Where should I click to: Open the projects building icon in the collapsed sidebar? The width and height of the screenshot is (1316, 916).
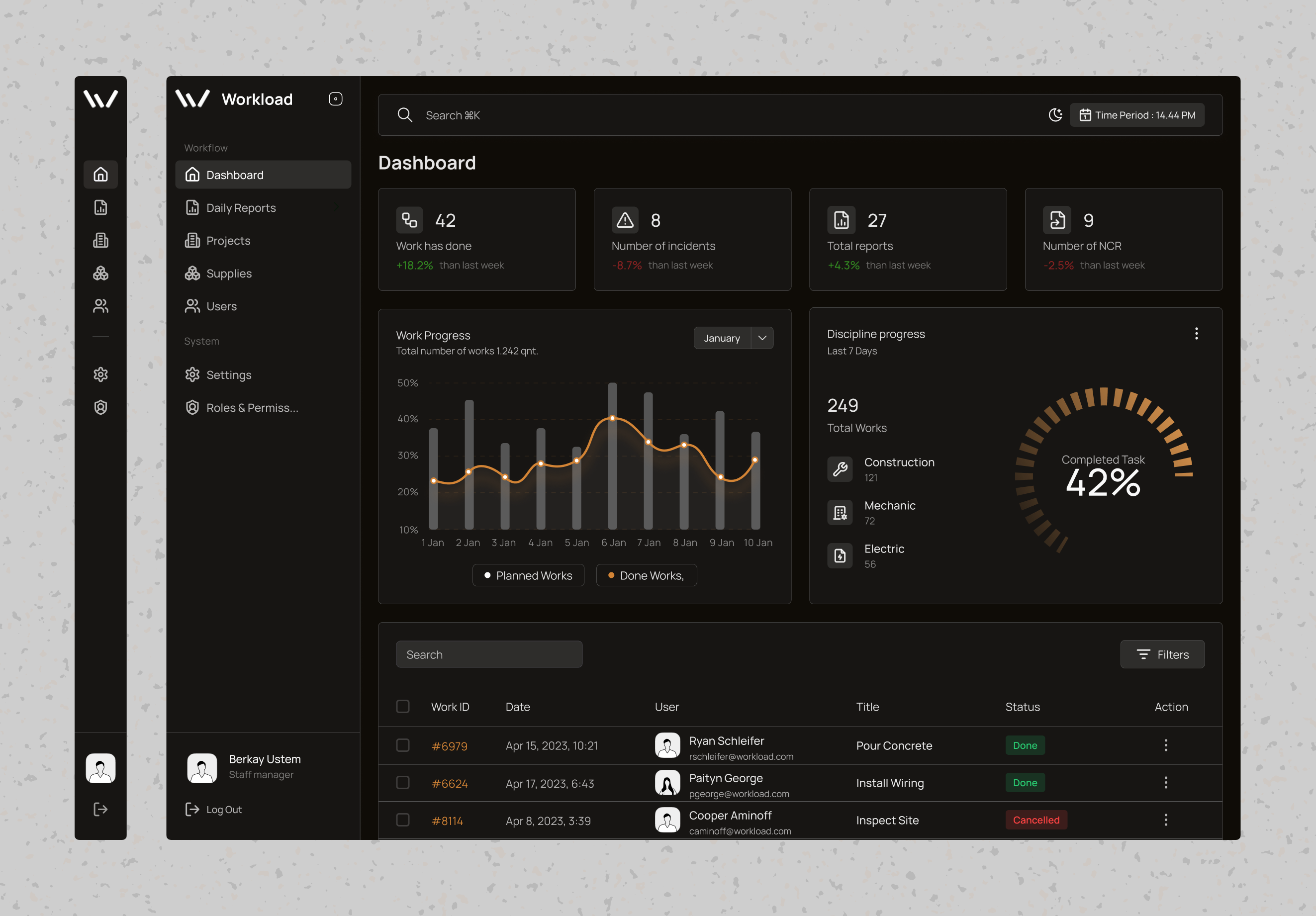coord(100,240)
